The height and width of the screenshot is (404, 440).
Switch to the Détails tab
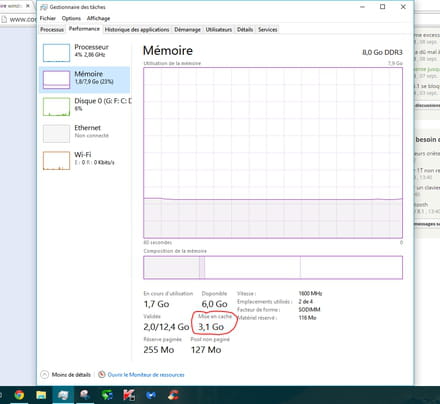245,30
